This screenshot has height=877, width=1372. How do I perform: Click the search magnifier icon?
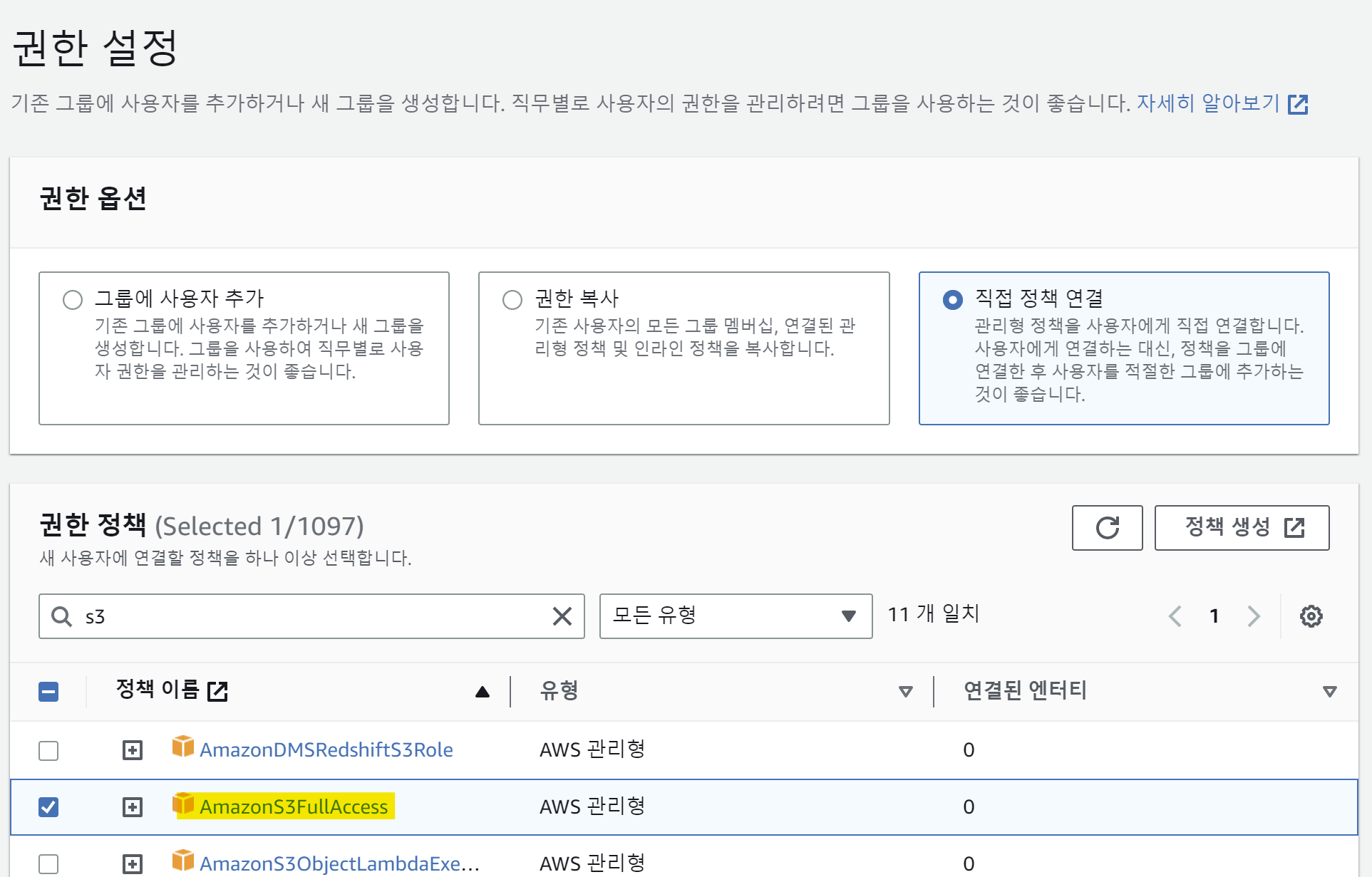click(x=62, y=616)
